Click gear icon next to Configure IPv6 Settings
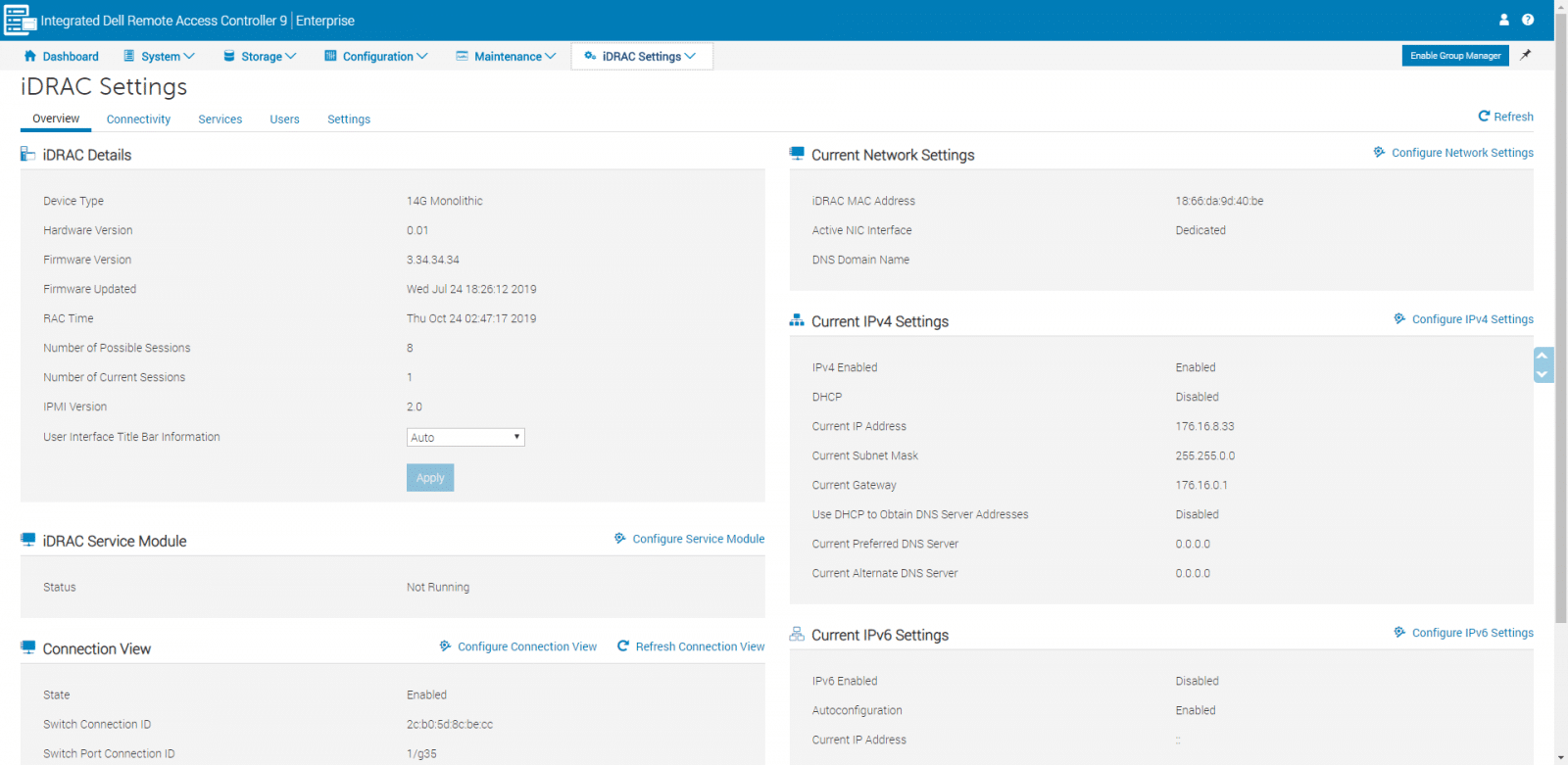This screenshot has width=1568, height=765. 1399,632
